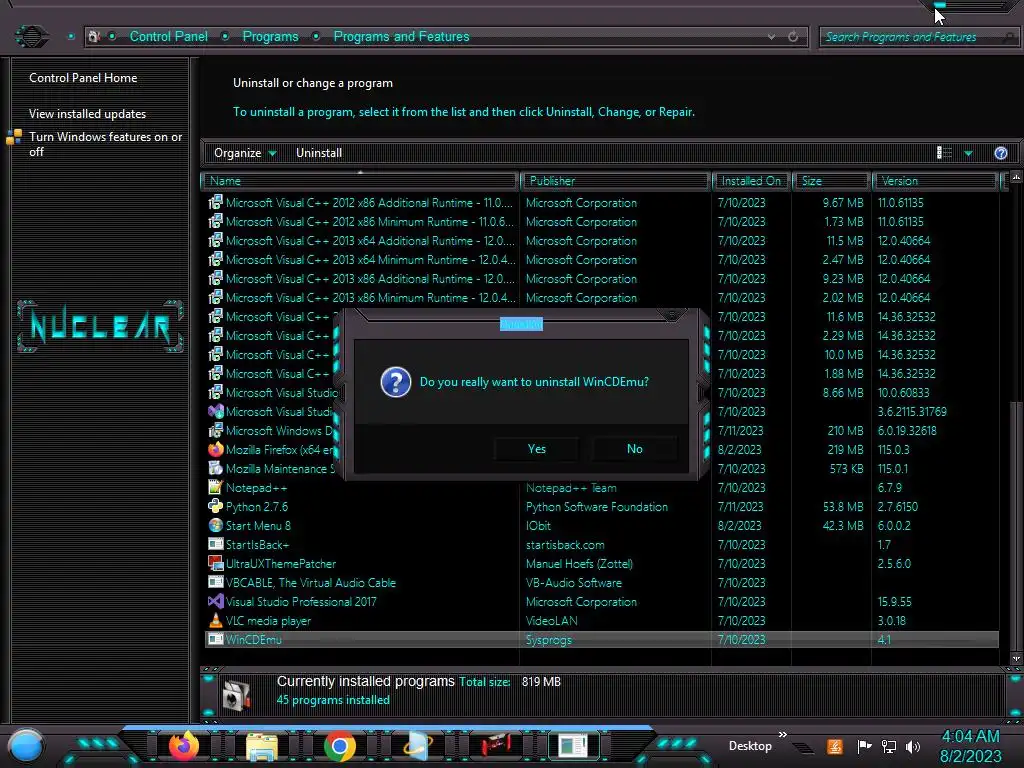Image resolution: width=1024 pixels, height=768 pixels.
Task: Sort by the Size column header
Action: click(831, 181)
